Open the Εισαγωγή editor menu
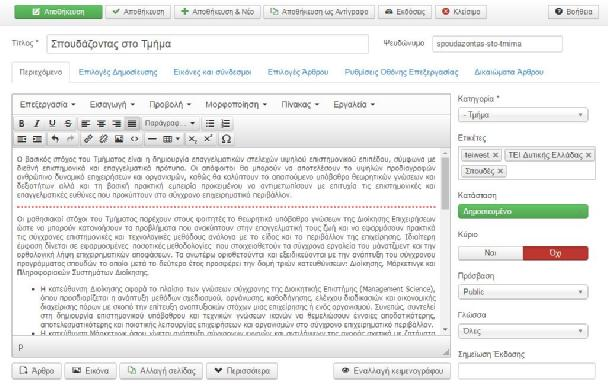Image resolution: width=608 pixels, height=387 pixels. (x=112, y=105)
